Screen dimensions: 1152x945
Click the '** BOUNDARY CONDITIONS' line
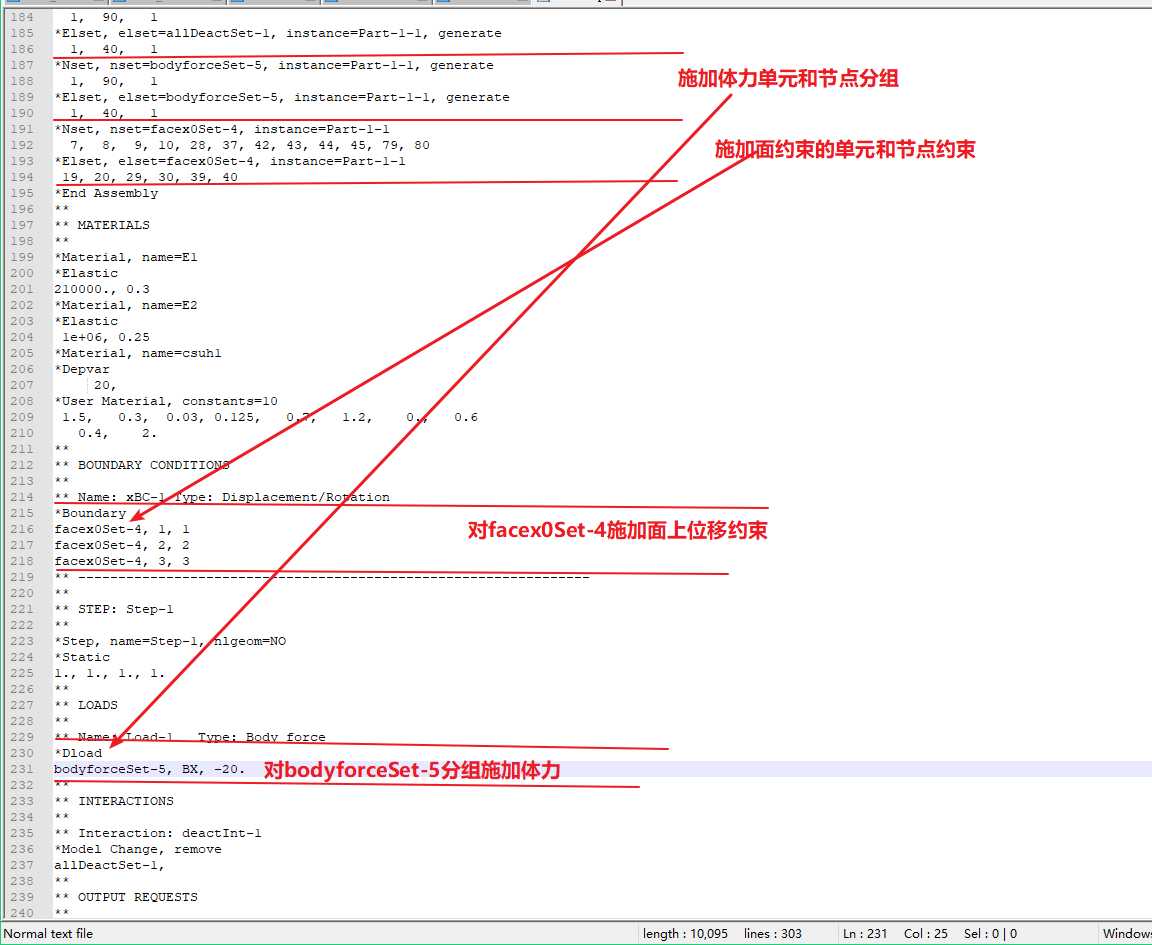pos(142,465)
